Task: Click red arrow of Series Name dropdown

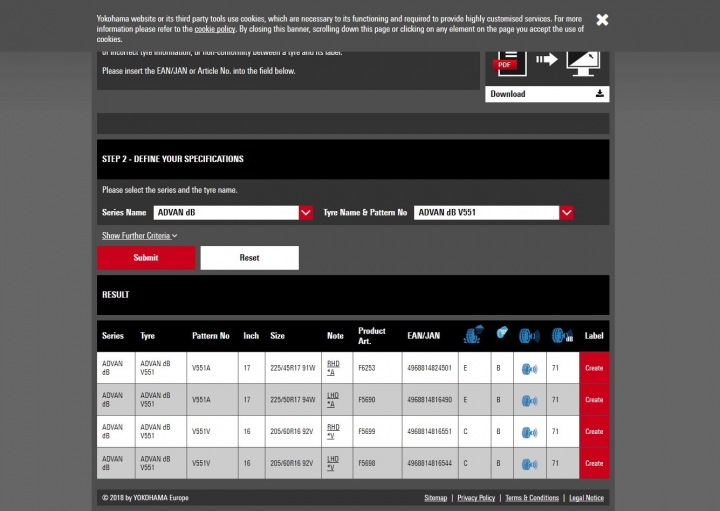Action: click(306, 213)
